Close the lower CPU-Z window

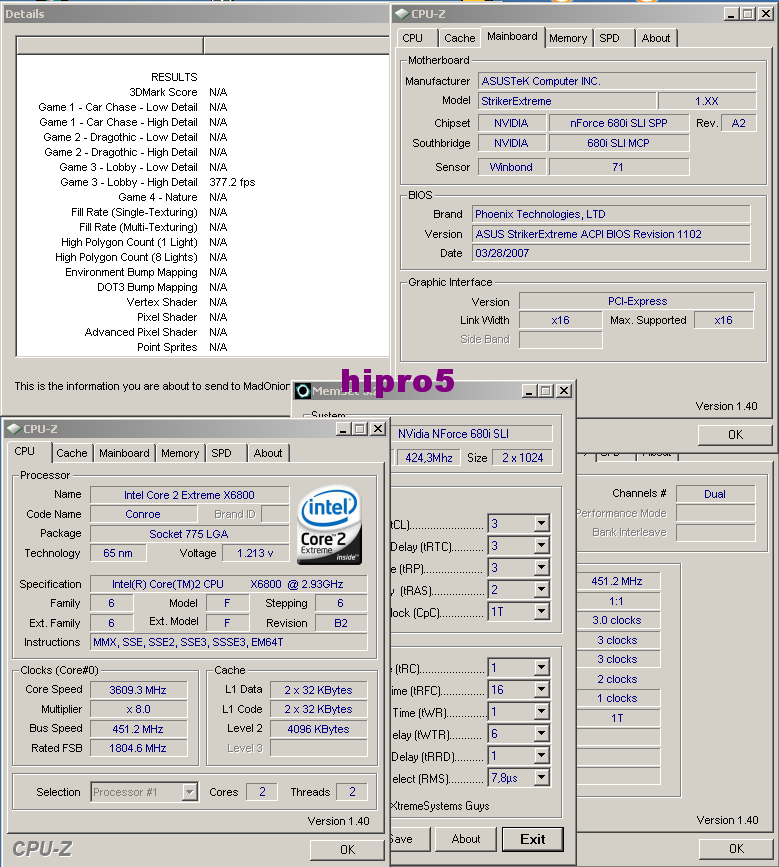click(x=378, y=429)
